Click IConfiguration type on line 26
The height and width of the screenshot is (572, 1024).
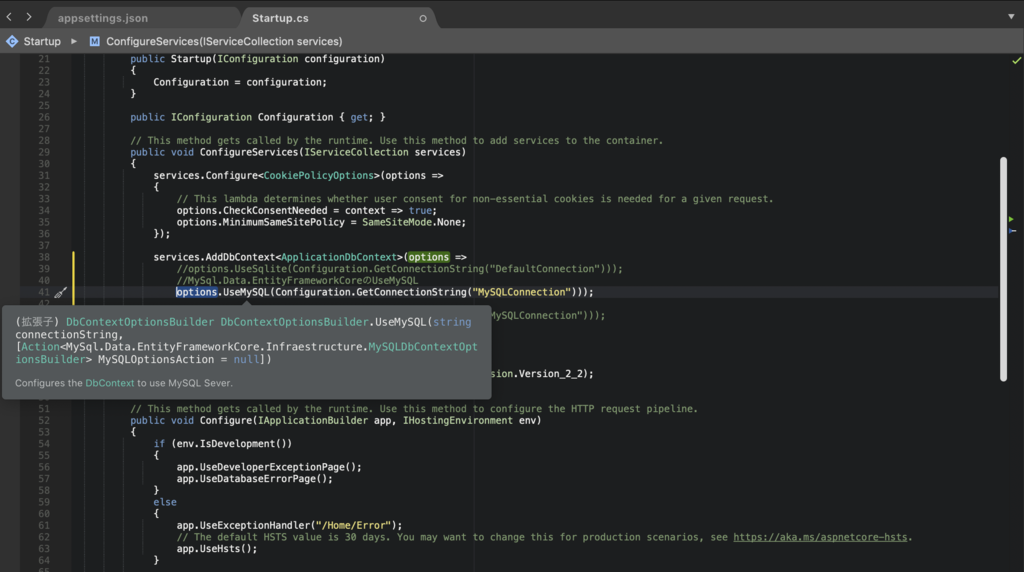(211, 118)
